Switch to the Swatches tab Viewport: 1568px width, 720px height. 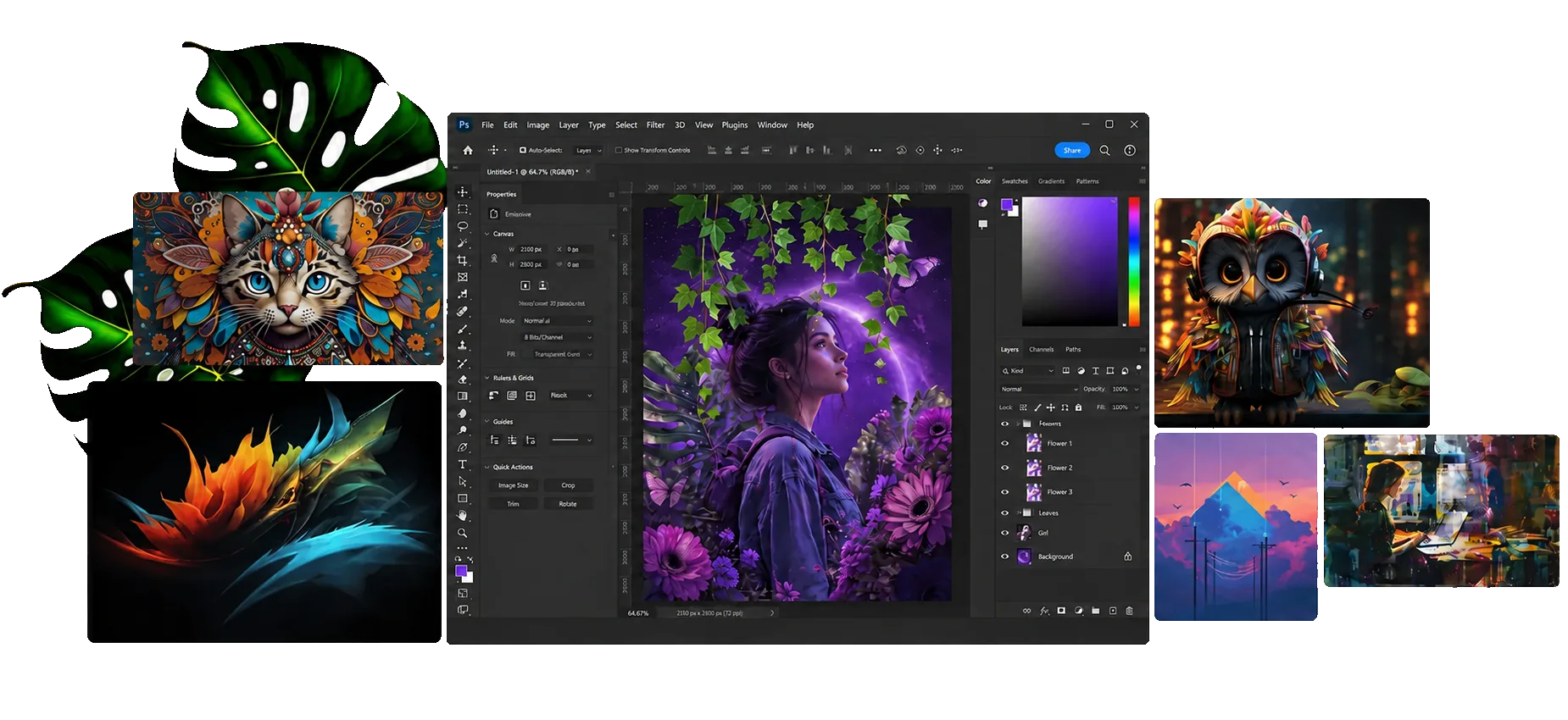pos(1015,181)
